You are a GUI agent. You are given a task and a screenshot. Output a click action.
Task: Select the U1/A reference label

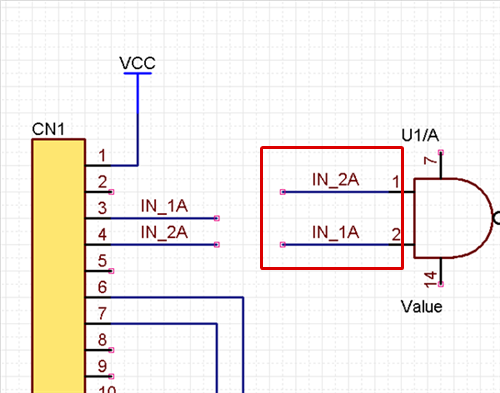(x=420, y=135)
